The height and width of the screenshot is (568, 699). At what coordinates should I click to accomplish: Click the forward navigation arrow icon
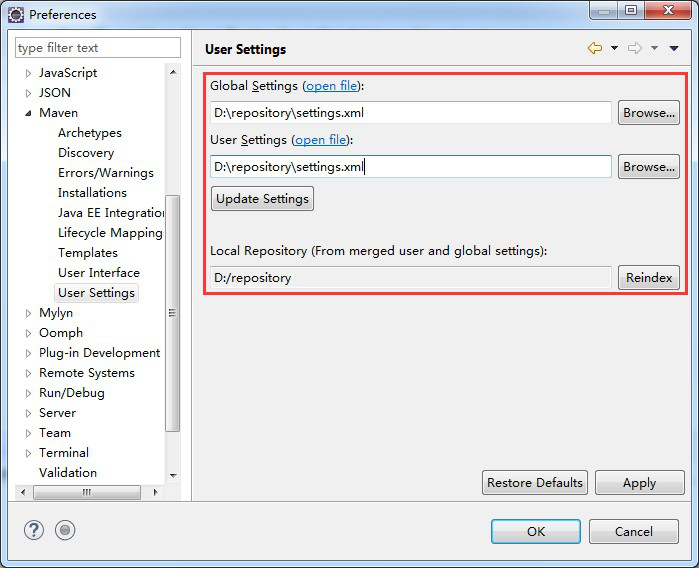point(634,48)
